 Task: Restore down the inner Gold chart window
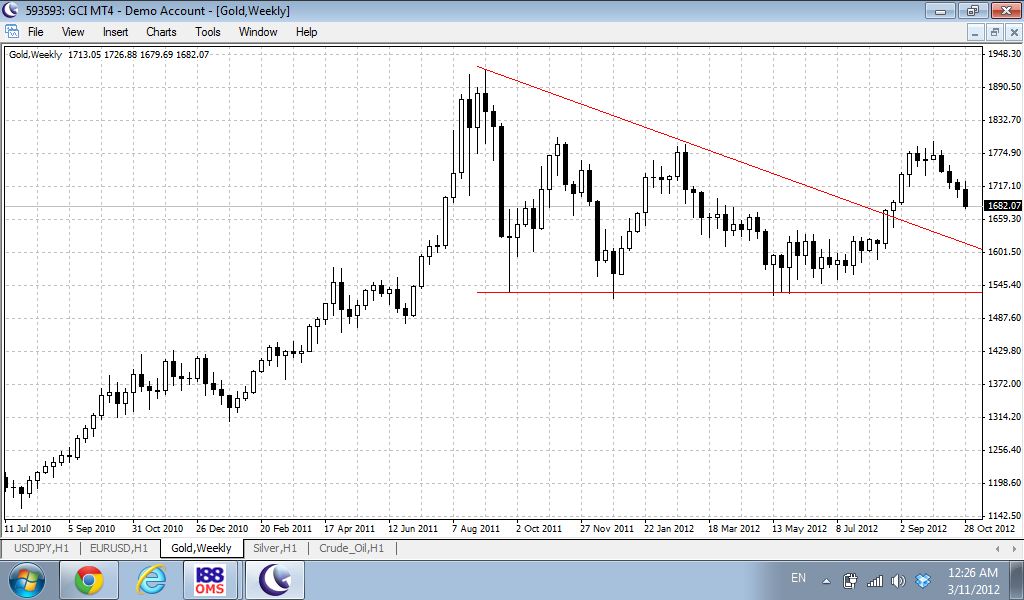coord(994,32)
